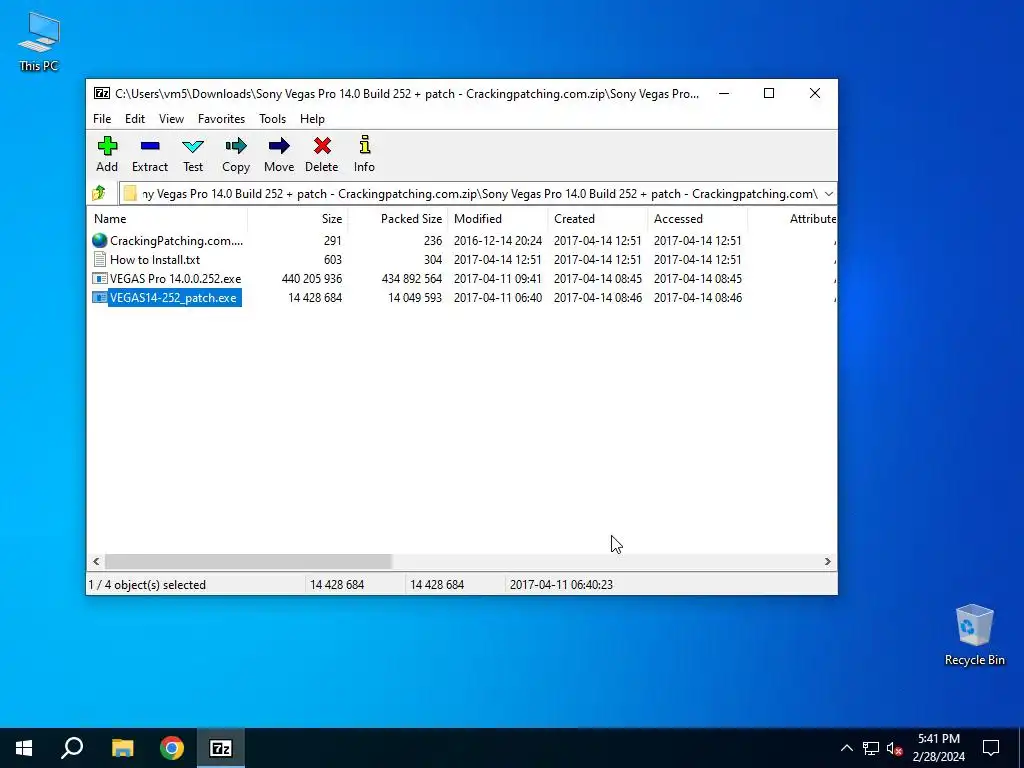Close the 7-Zip window
The image size is (1024, 768).
pos(814,93)
